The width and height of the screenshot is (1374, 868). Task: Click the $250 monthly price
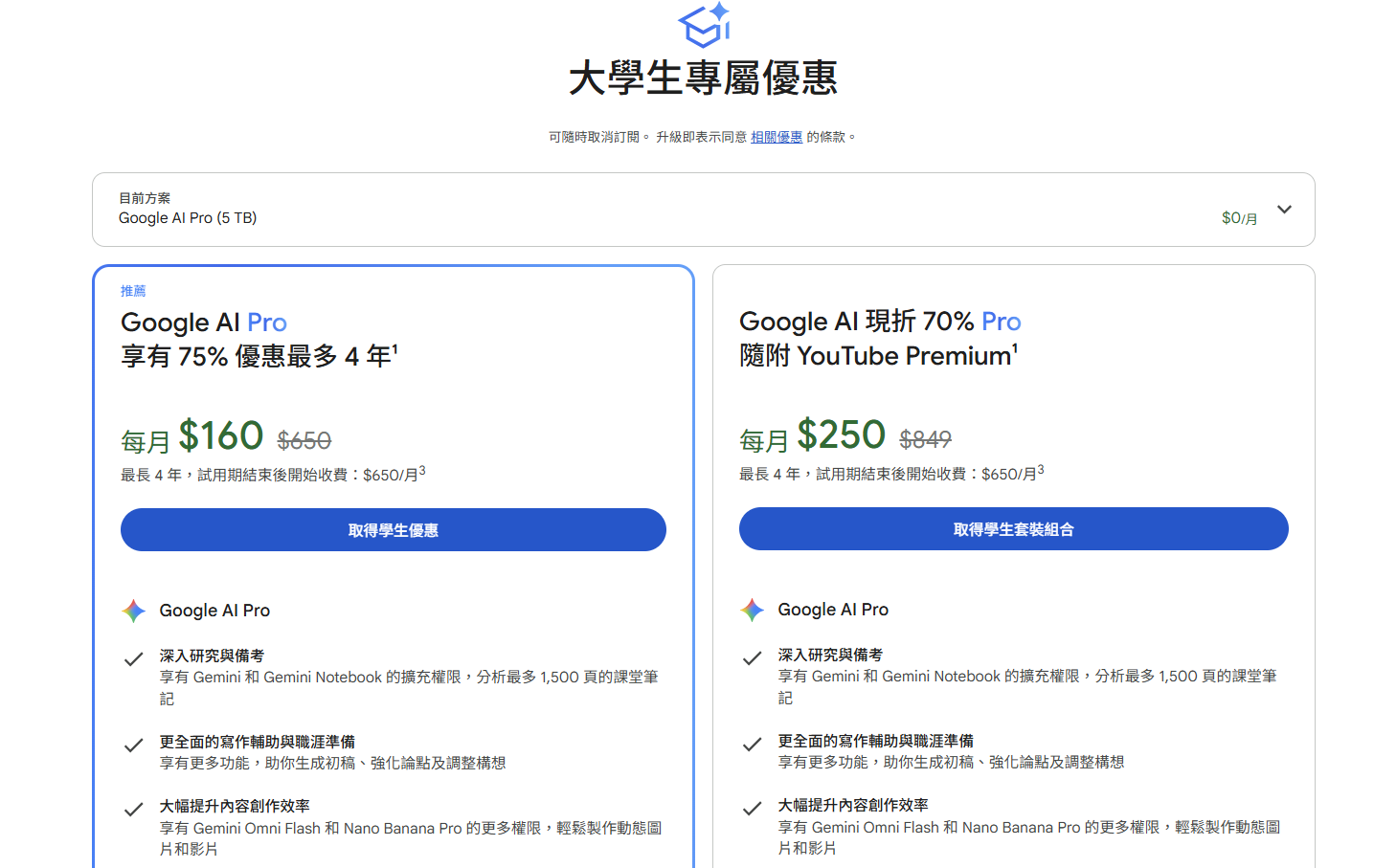842,434
